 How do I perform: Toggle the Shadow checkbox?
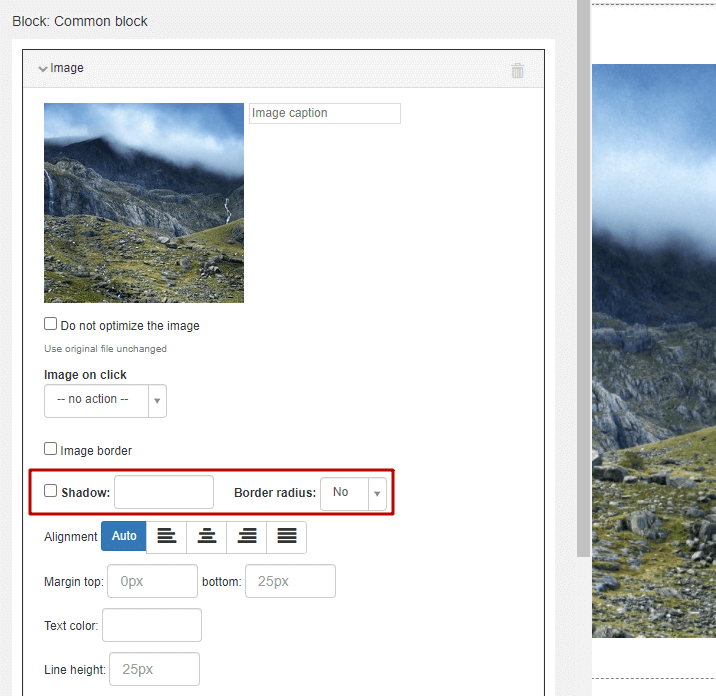tap(50, 491)
